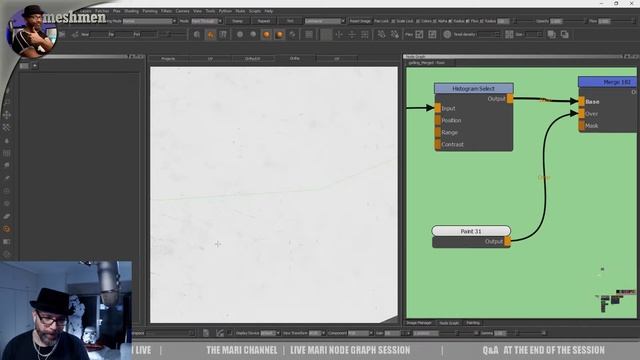Open the Filters menu
This screenshot has height=360, width=640.
(x=167, y=11)
